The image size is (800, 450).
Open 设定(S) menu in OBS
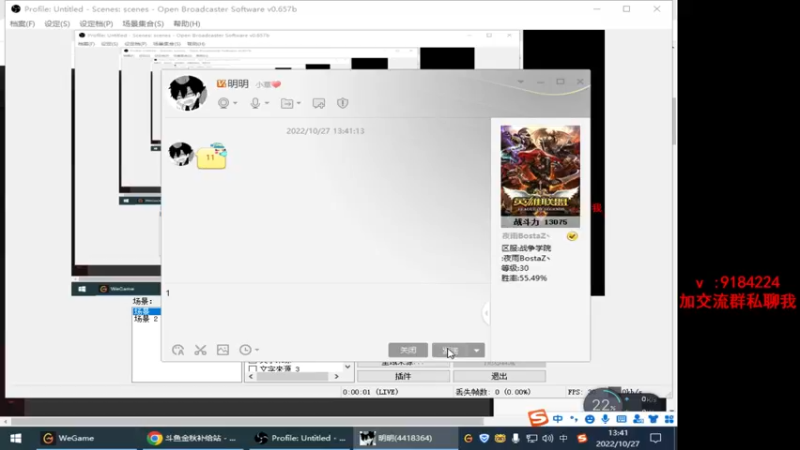[x=57, y=23]
